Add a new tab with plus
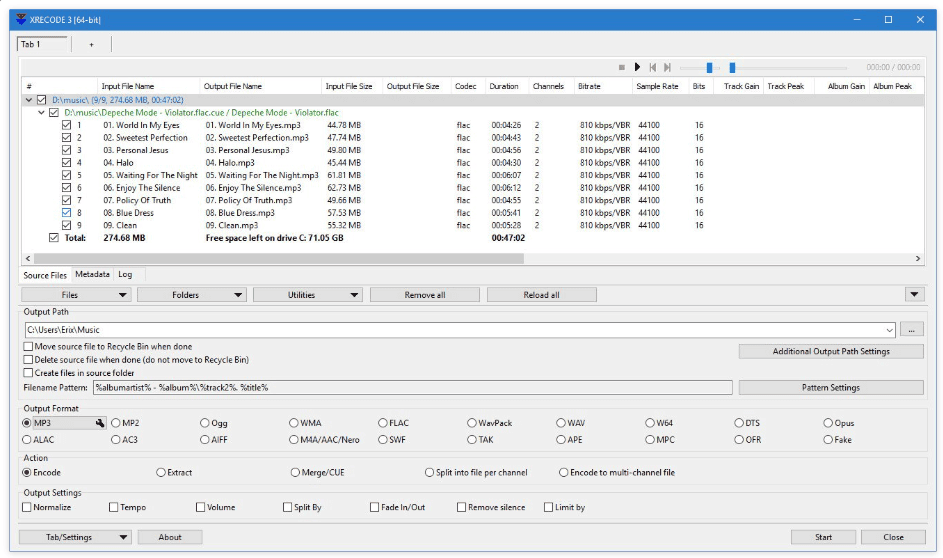The image size is (943, 558). click(x=91, y=44)
